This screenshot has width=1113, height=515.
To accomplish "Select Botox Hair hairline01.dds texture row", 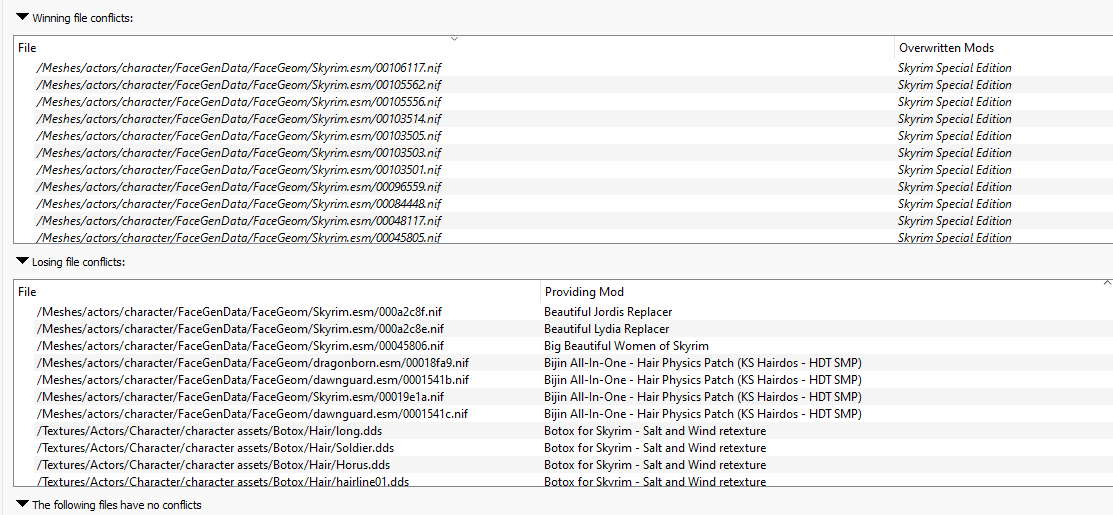I will coord(564,481).
